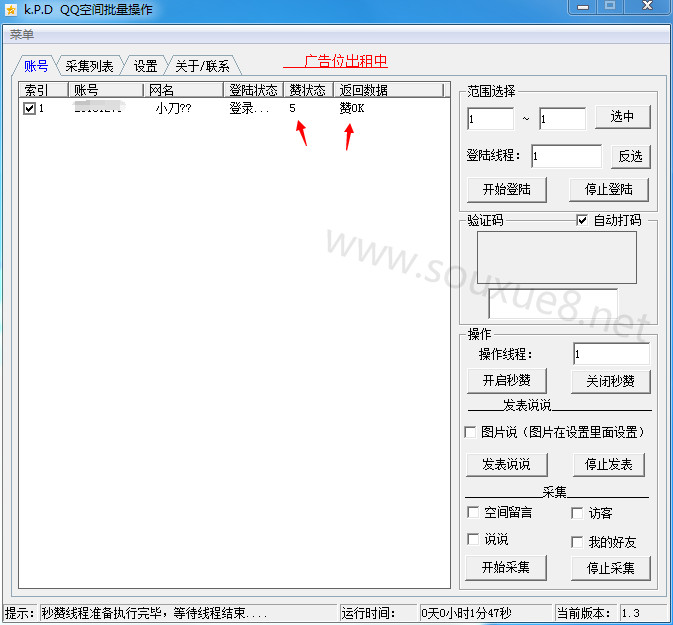Click the 运行时间 elapsed time value
The width and height of the screenshot is (673, 625).
coord(485,613)
